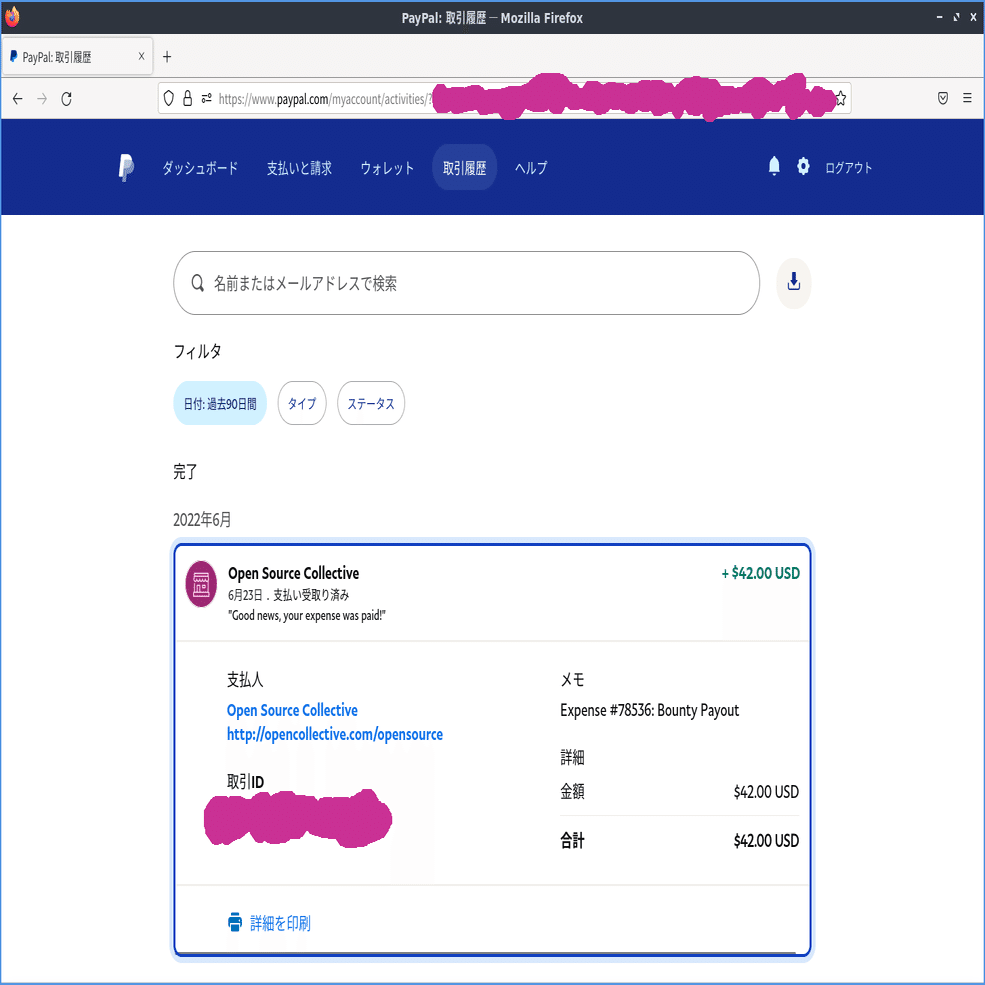
Task: Show site info via padlock icon
Action: [x=187, y=98]
